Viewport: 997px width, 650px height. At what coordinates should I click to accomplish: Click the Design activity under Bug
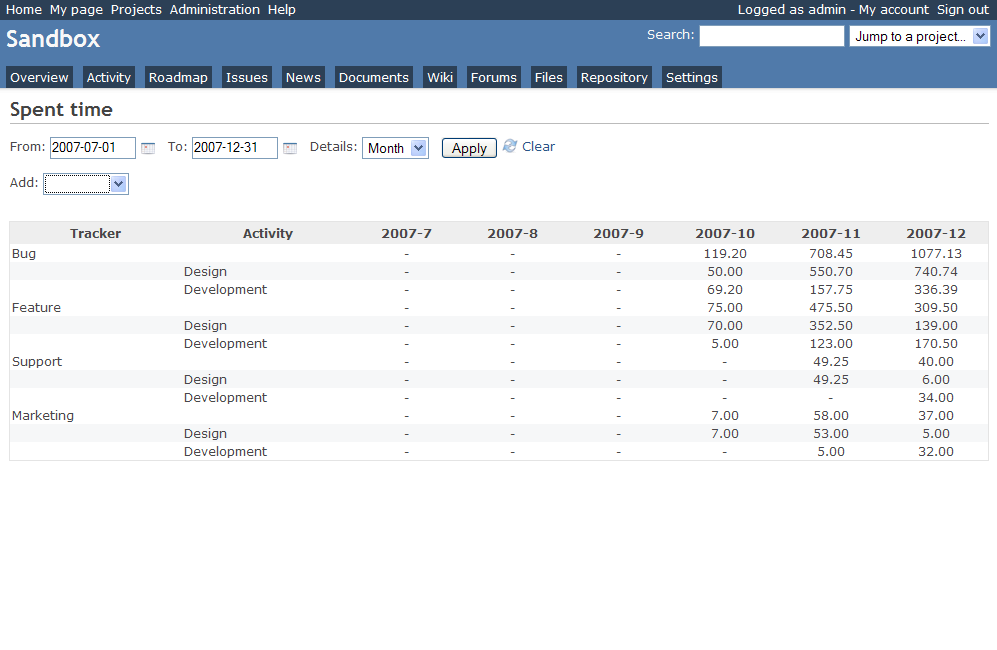[x=205, y=272]
